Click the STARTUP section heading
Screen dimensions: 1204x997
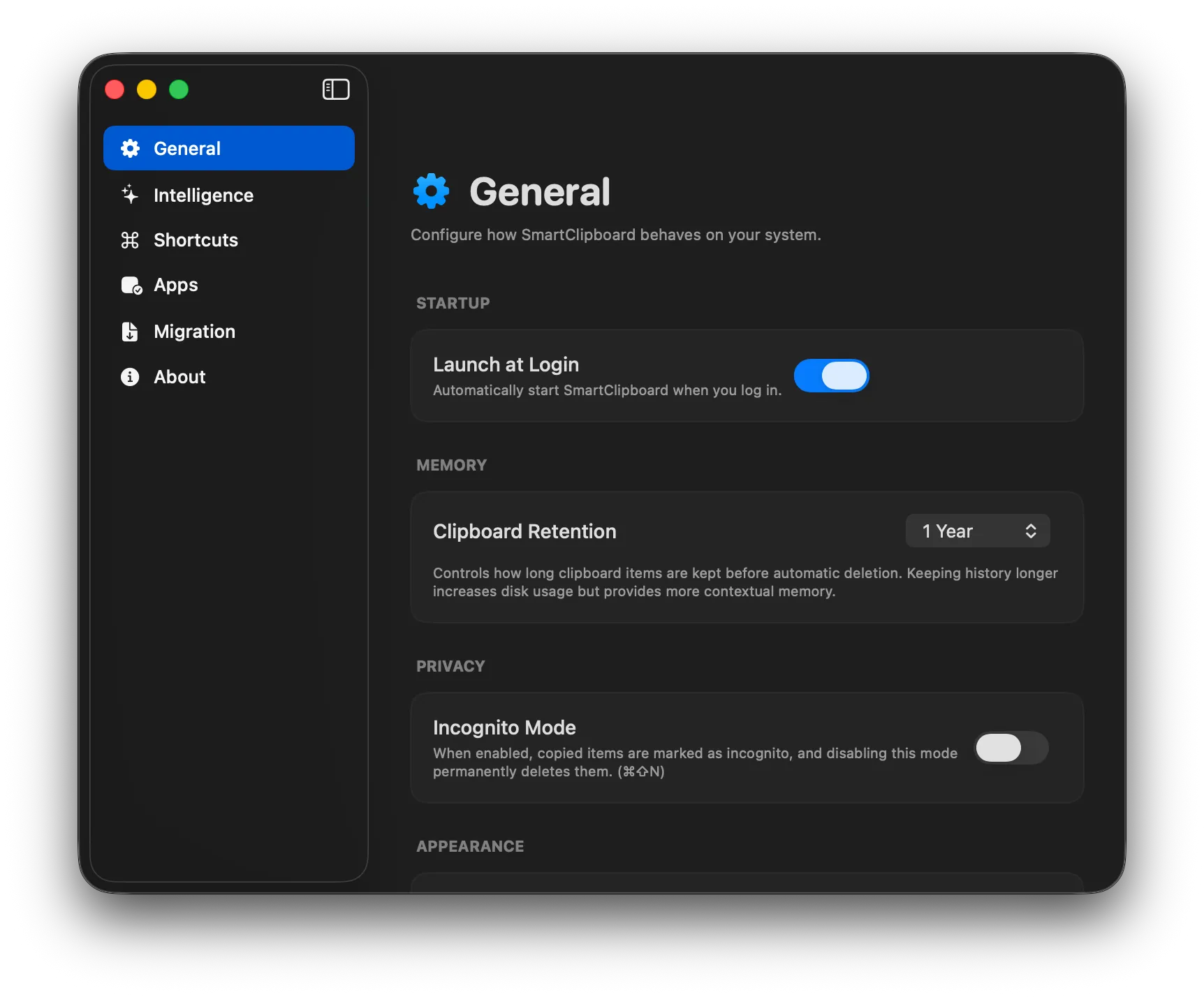click(453, 303)
